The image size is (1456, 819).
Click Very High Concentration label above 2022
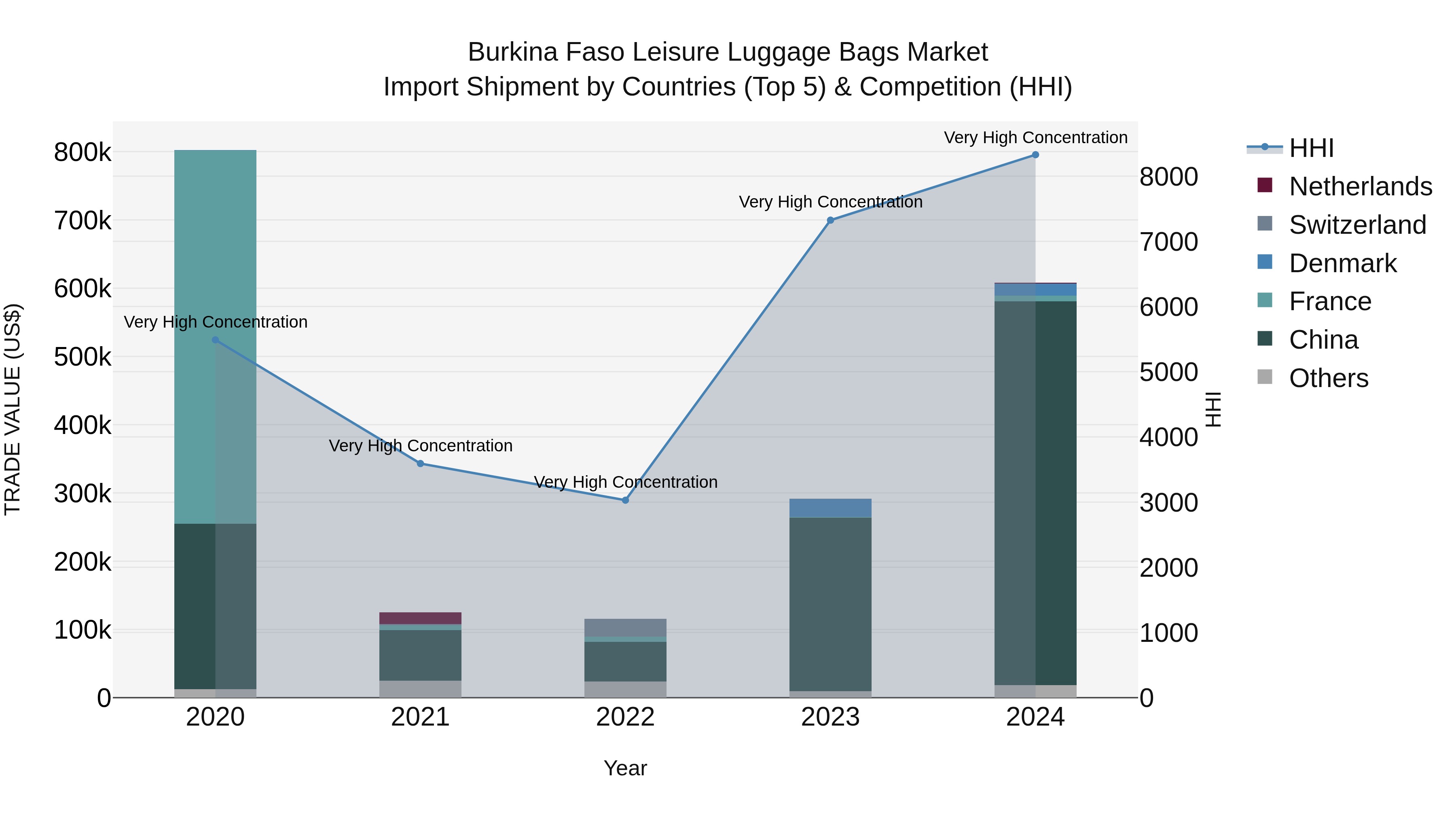[x=625, y=482]
